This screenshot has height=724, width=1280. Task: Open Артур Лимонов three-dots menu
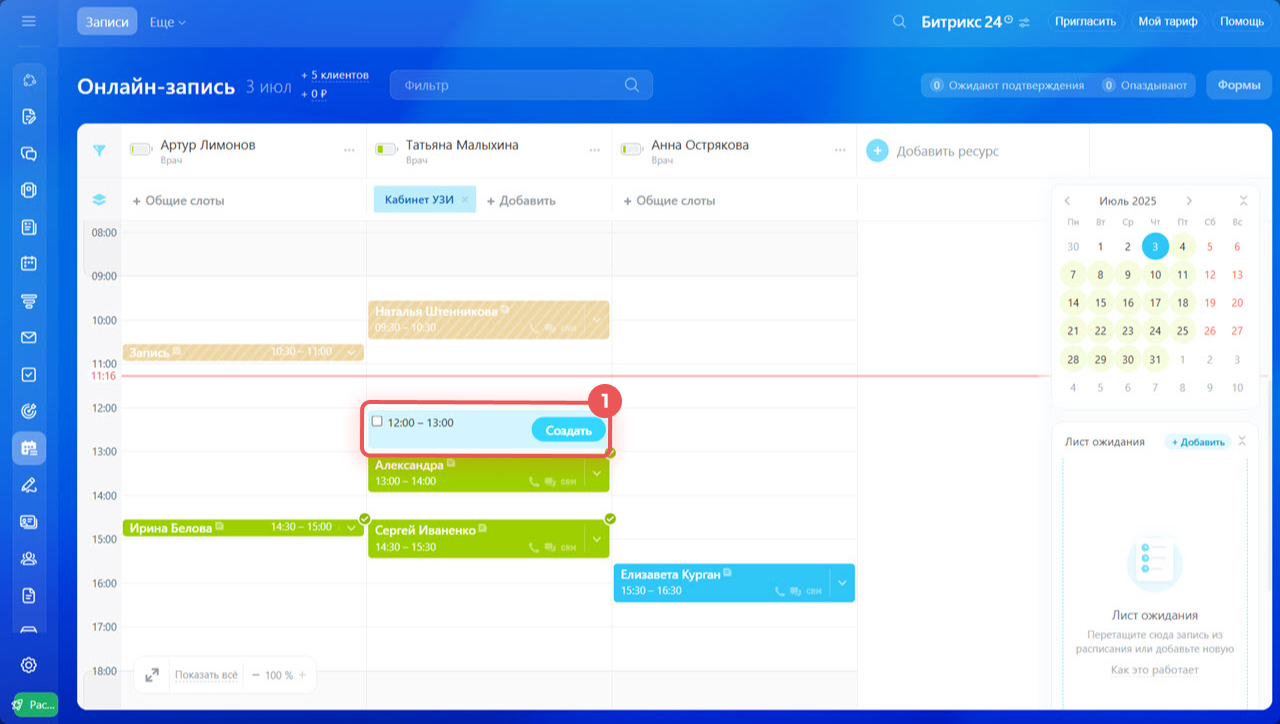[x=349, y=150]
